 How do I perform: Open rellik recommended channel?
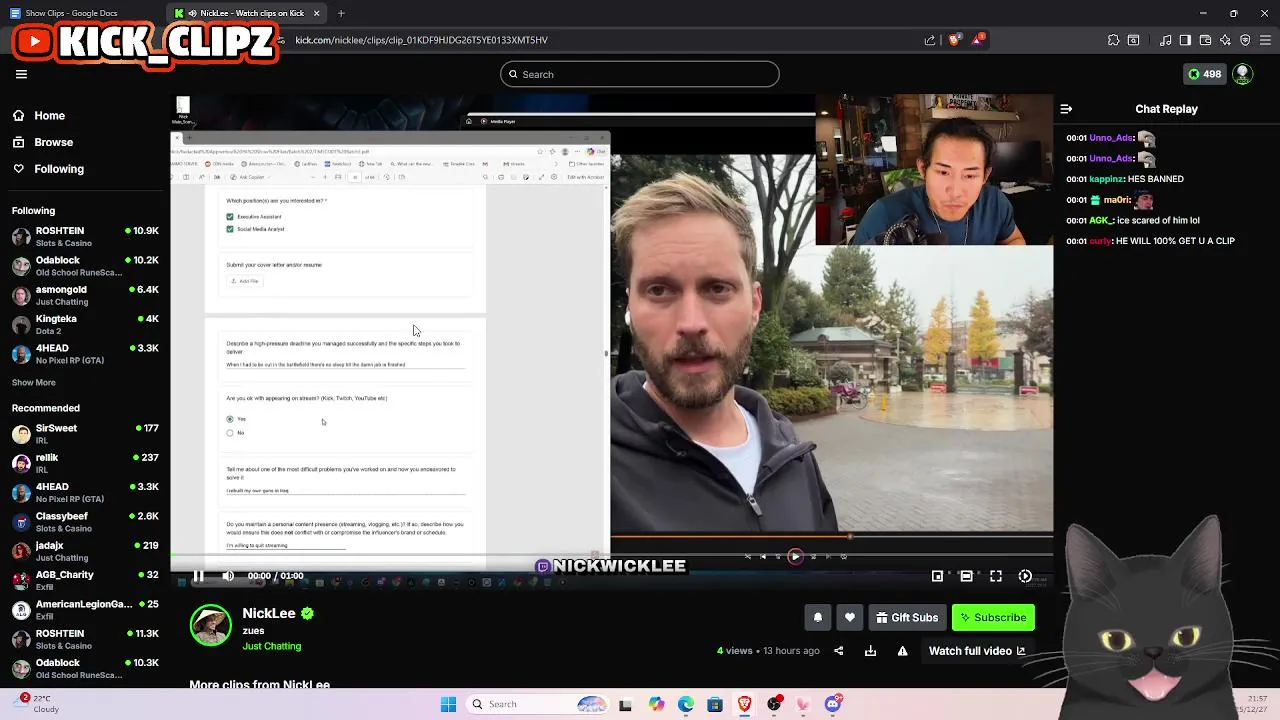point(85,463)
